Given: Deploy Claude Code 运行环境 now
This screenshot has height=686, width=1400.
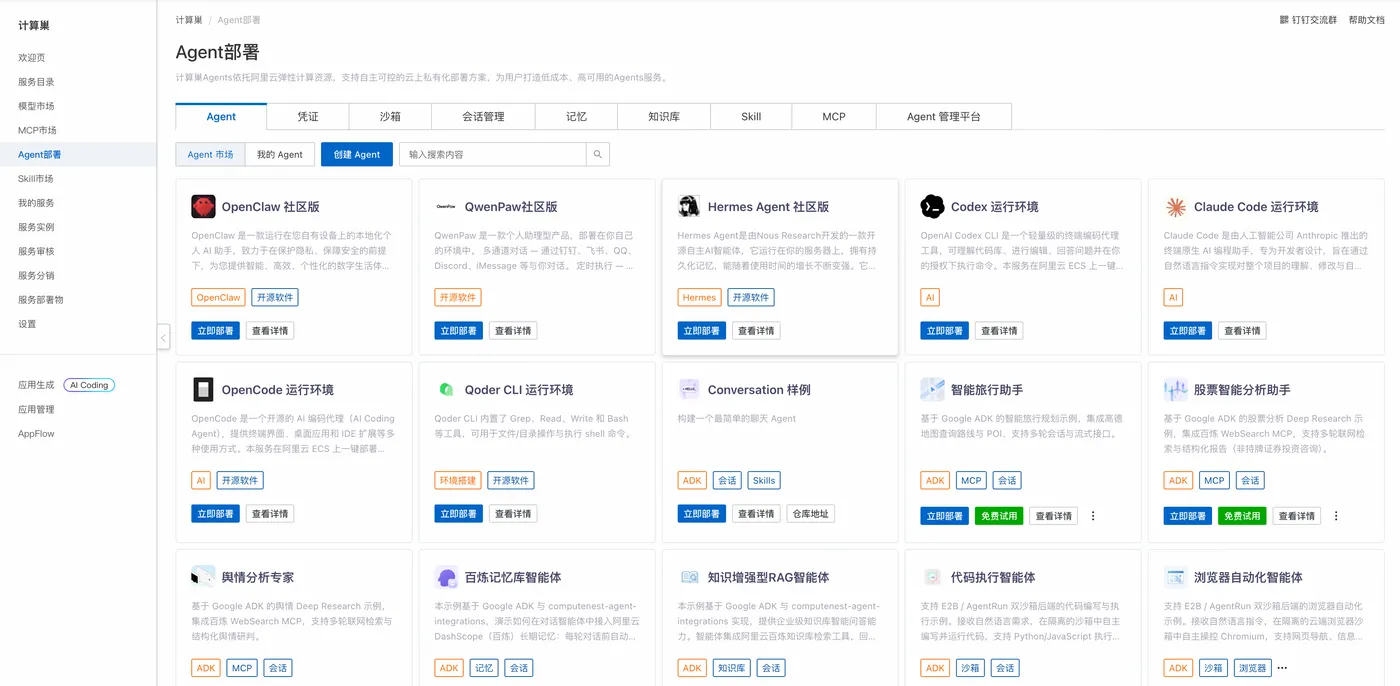Looking at the screenshot, I should (1189, 331).
